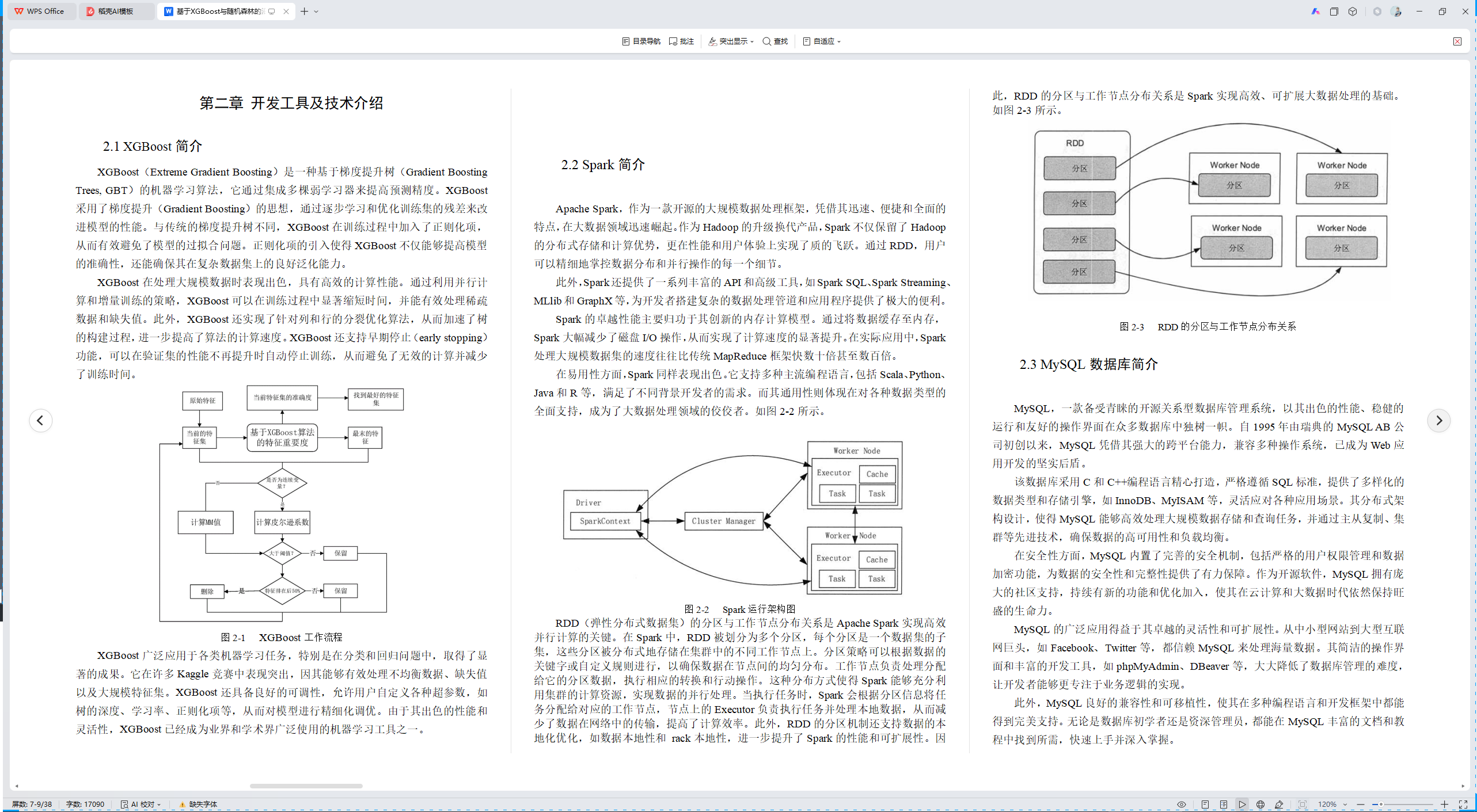This screenshot has height=812, width=1477.
Task: Go to previous screen with left arrow
Action: click(x=40, y=421)
